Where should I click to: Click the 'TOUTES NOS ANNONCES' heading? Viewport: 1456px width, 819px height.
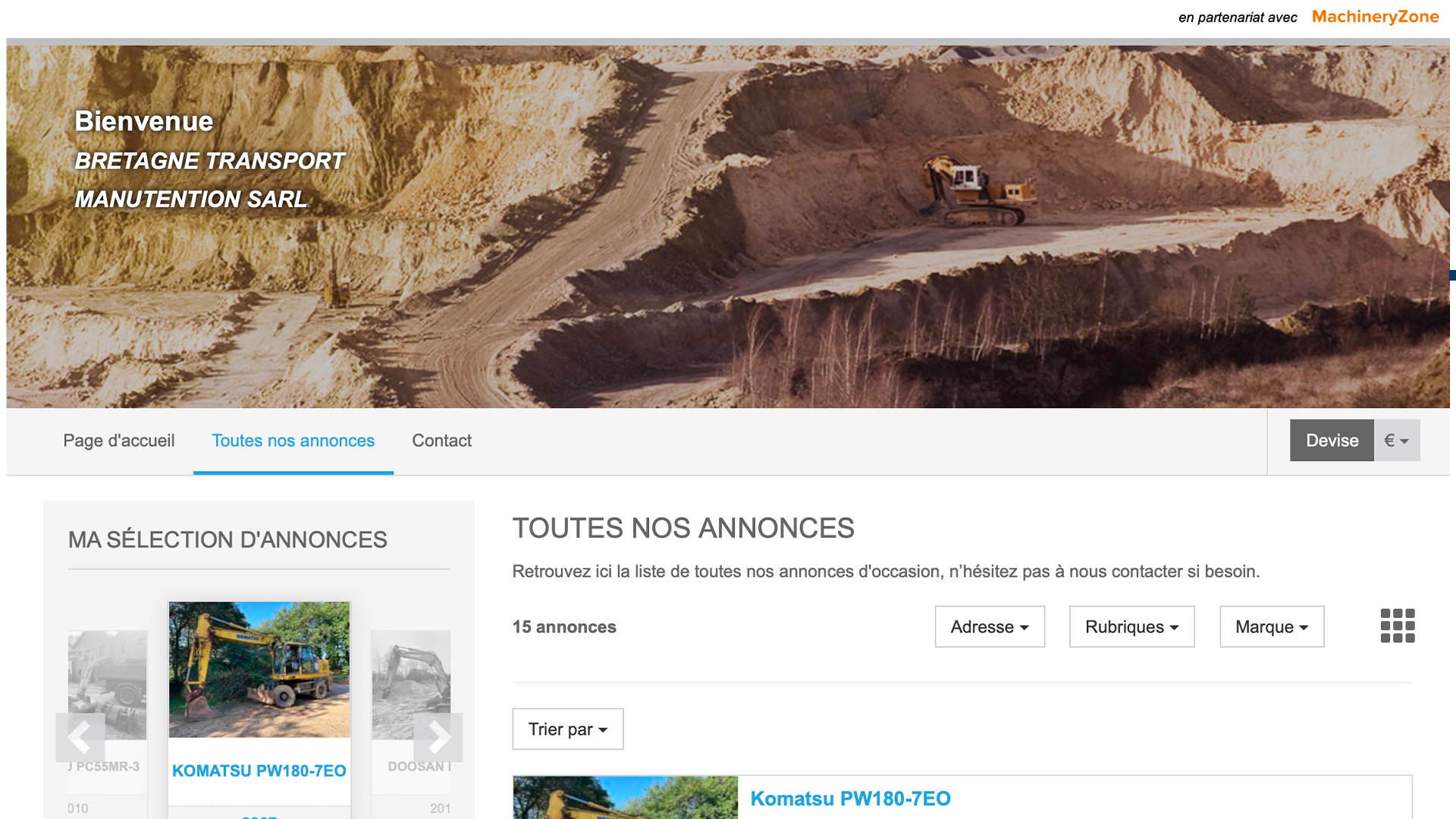point(683,528)
